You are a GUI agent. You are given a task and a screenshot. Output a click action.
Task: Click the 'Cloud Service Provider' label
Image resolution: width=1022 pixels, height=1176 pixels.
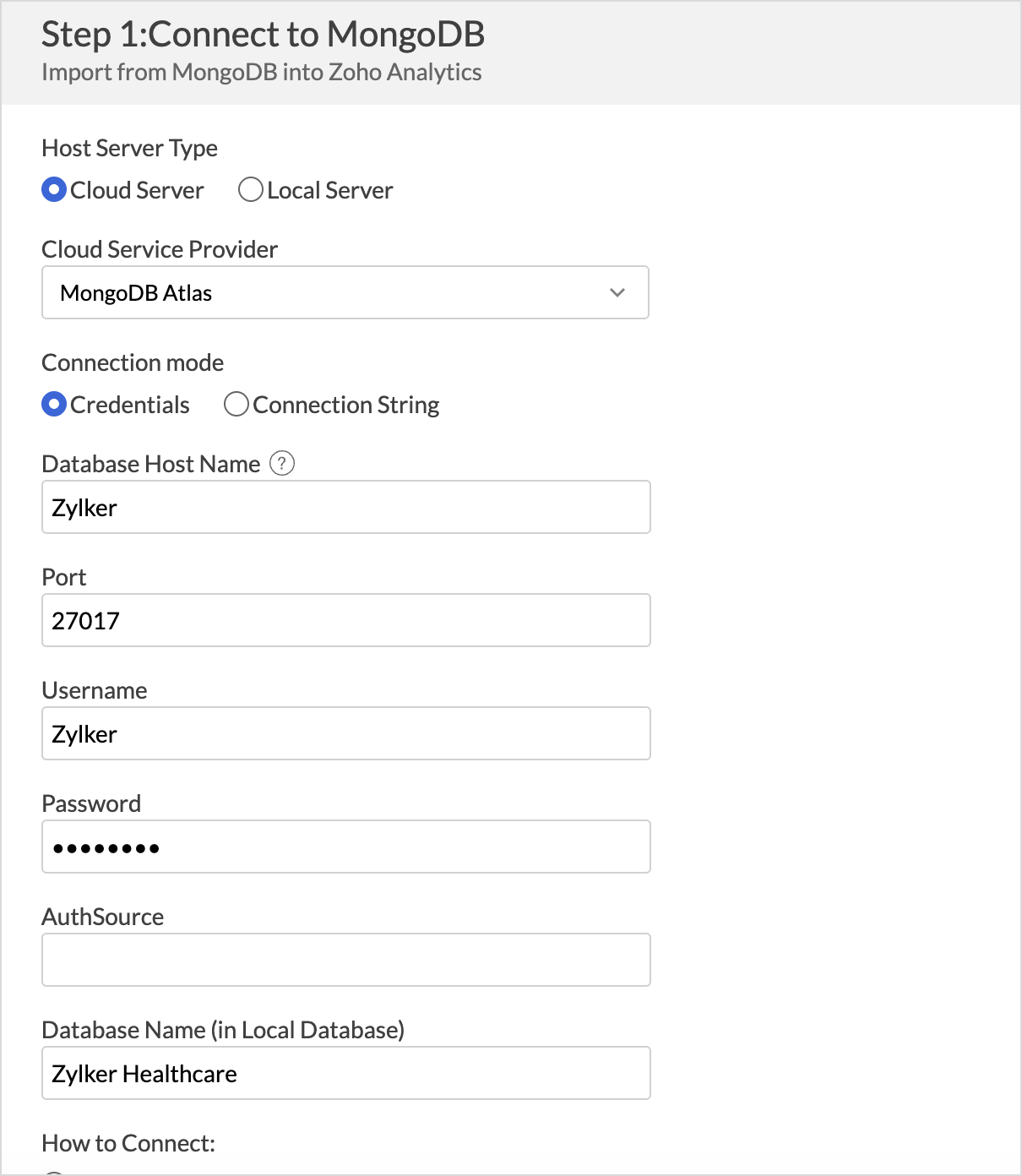pos(160,249)
